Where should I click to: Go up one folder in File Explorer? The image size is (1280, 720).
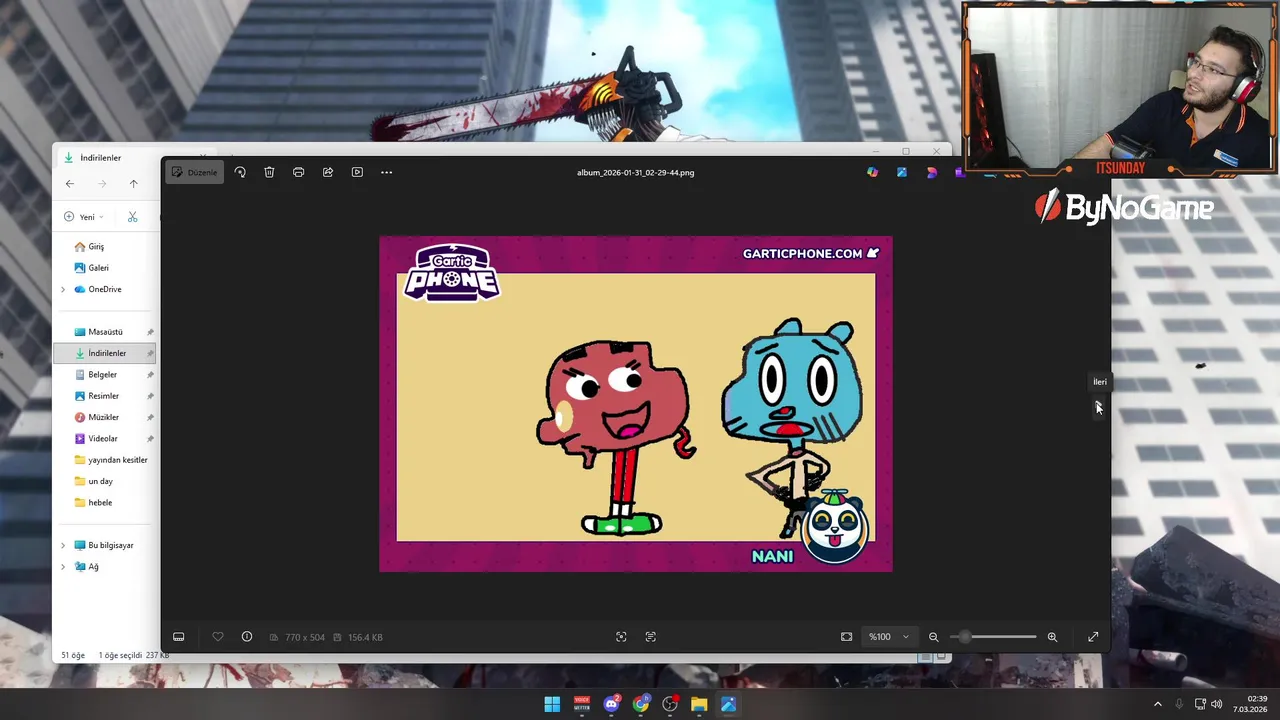[x=133, y=184]
